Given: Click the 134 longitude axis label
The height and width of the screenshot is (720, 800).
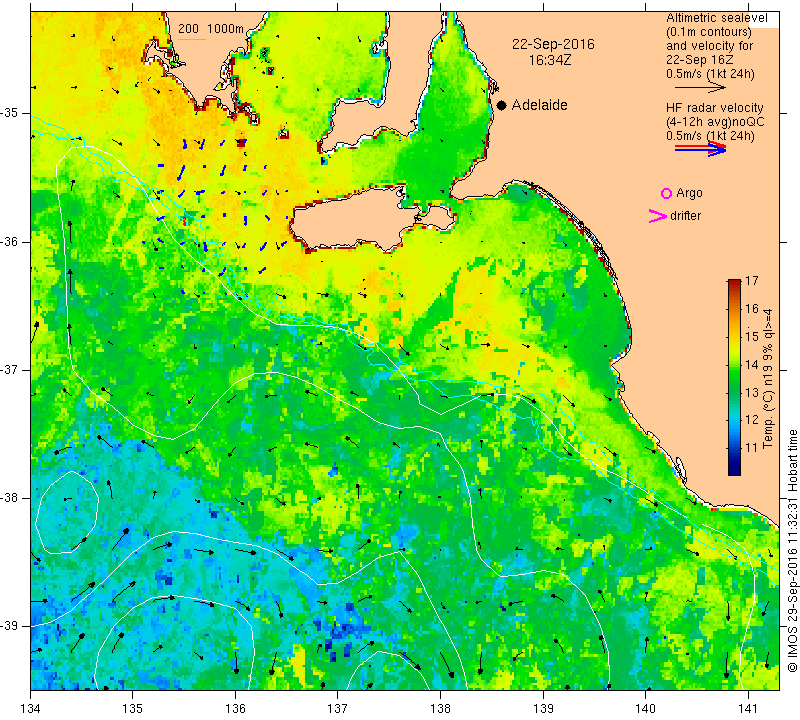Looking at the screenshot, I should tap(31, 709).
